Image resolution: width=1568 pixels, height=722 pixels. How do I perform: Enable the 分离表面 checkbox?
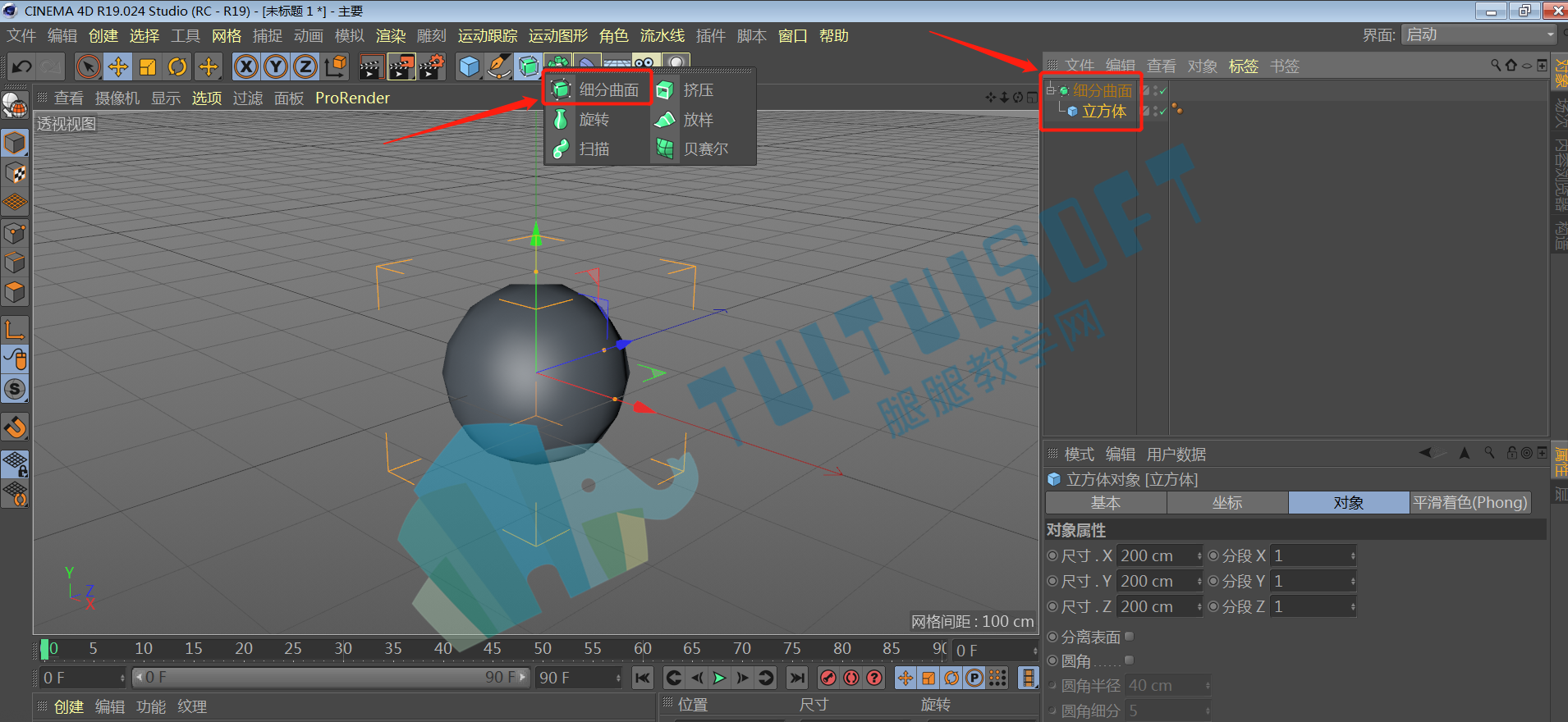[1129, 637]
